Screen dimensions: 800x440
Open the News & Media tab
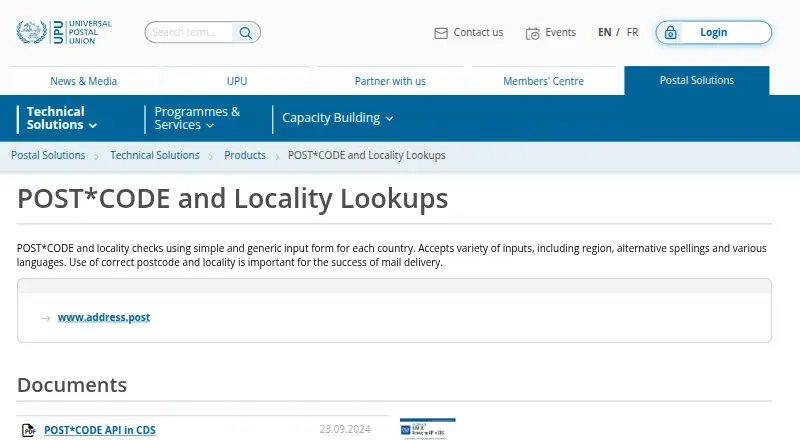pos(84,81)
